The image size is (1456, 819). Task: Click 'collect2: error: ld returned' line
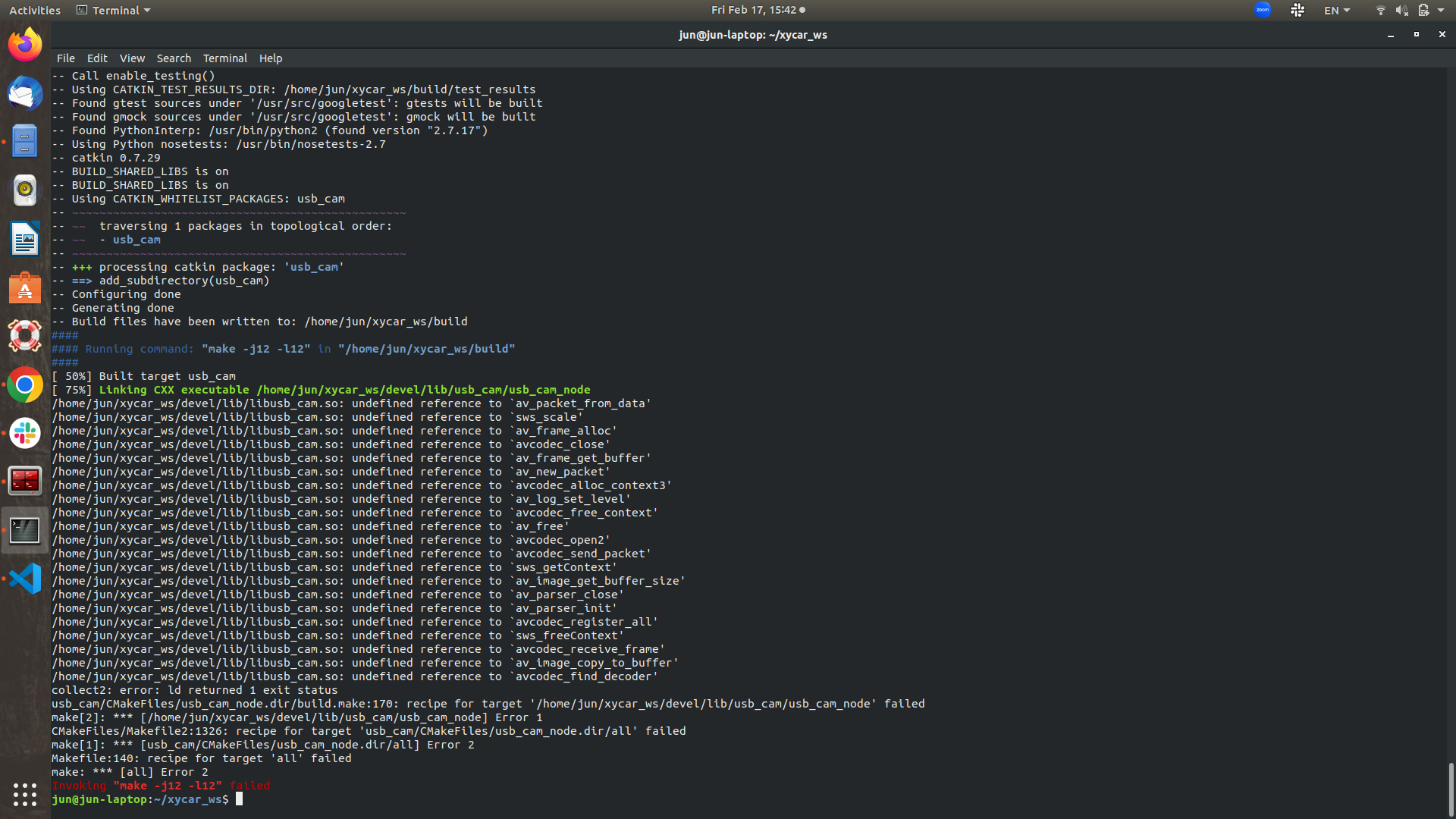pyautogui.click(x=194, y=690)
